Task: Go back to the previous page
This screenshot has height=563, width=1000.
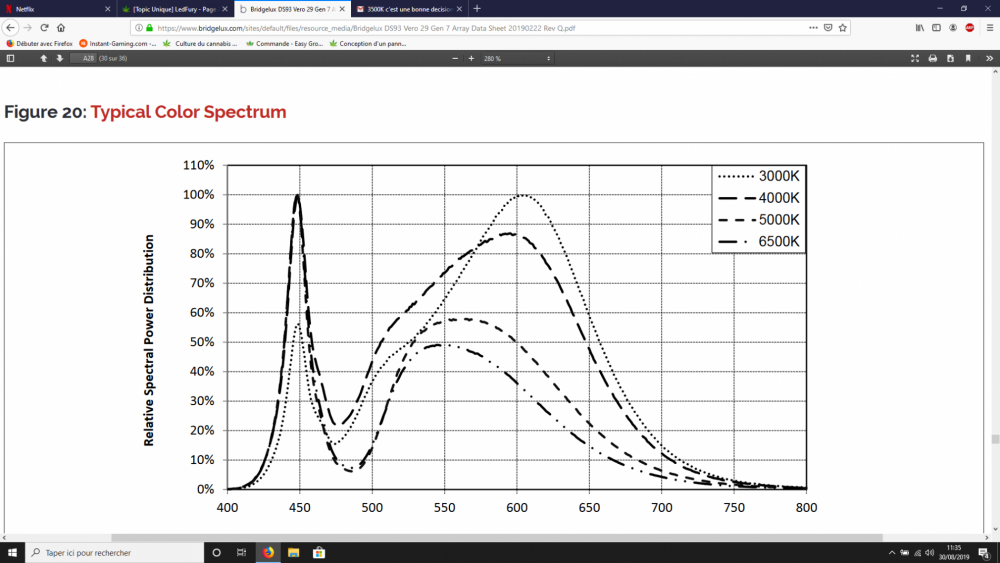Action: click(x=10, y=27)
